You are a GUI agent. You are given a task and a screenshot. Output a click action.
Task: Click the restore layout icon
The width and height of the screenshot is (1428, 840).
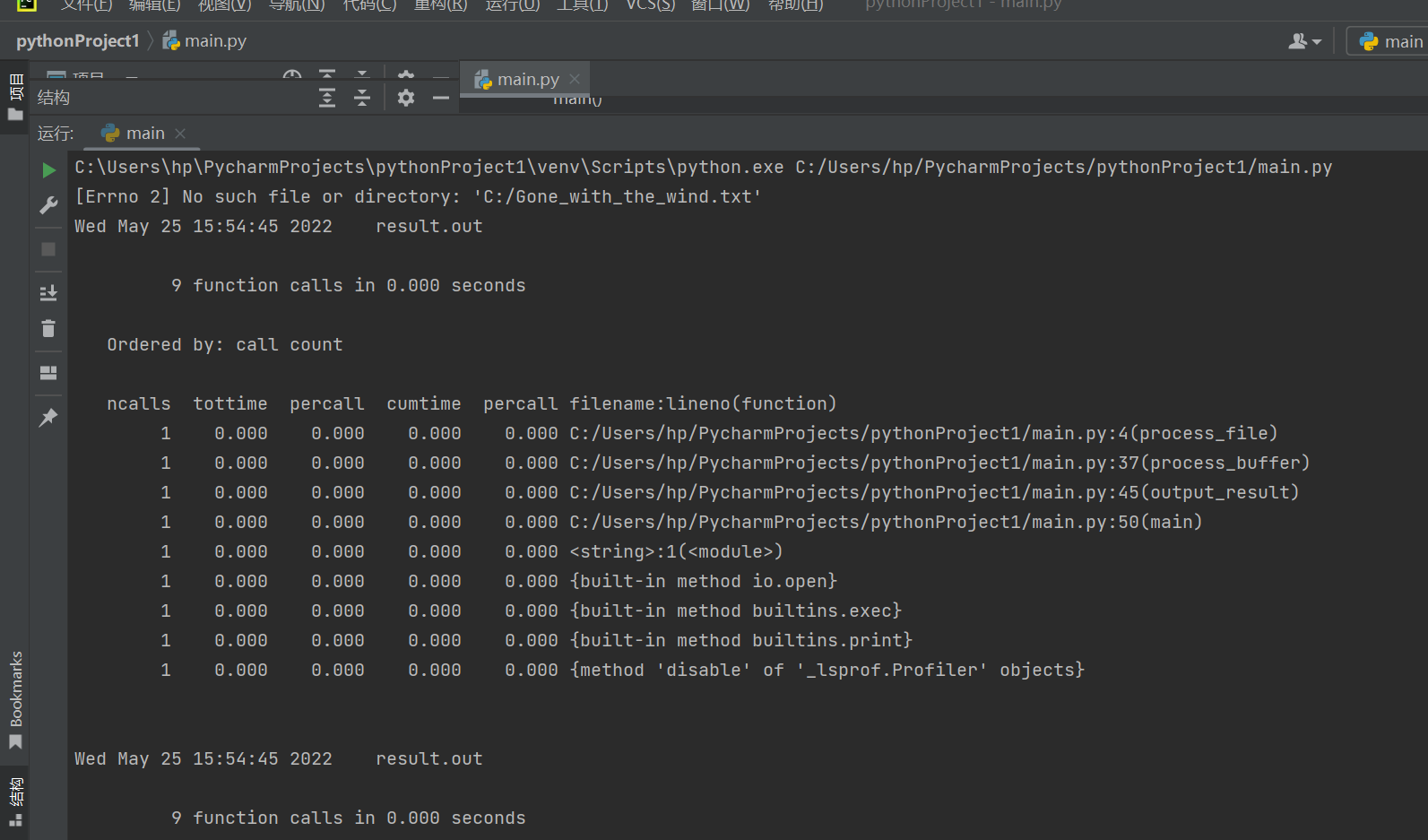point(48,373)
